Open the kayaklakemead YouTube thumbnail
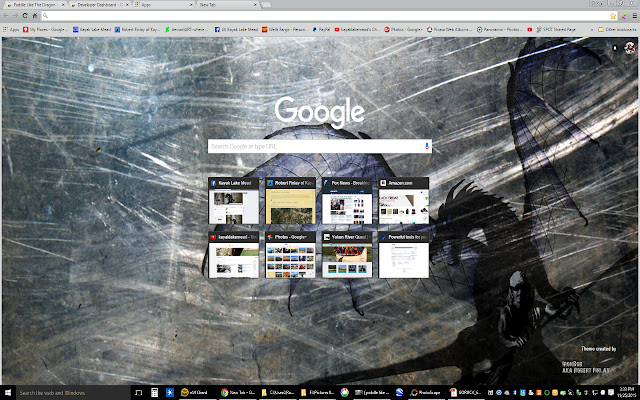The height and width of the screenshot is (400, 640). (x=233, y=255)
